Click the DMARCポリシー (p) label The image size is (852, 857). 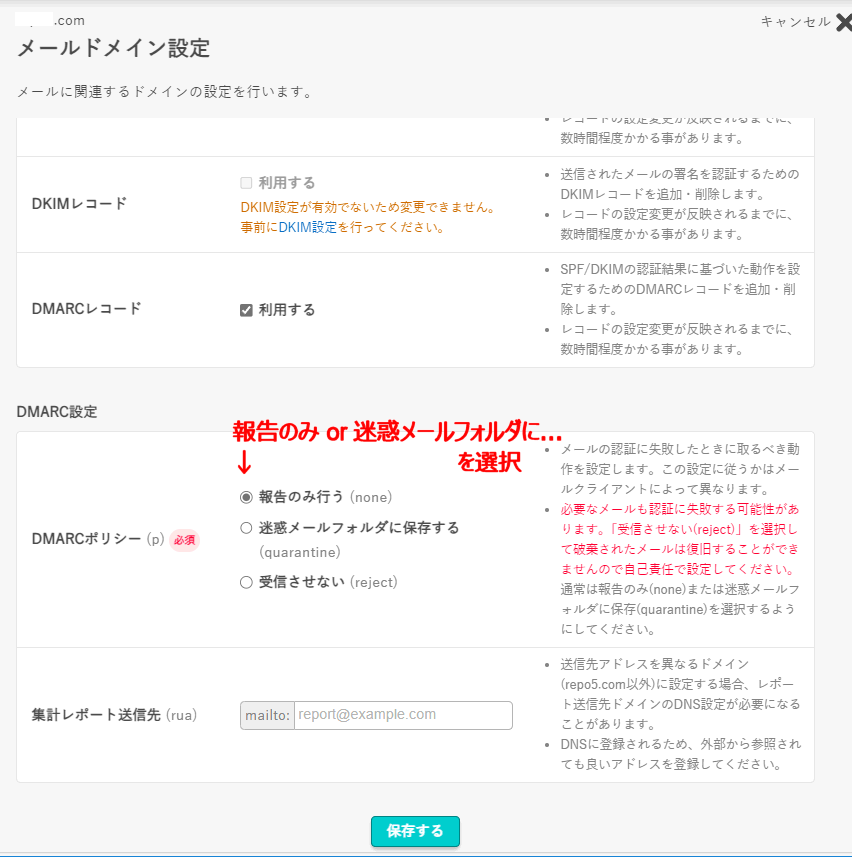(x=98, y=539)
